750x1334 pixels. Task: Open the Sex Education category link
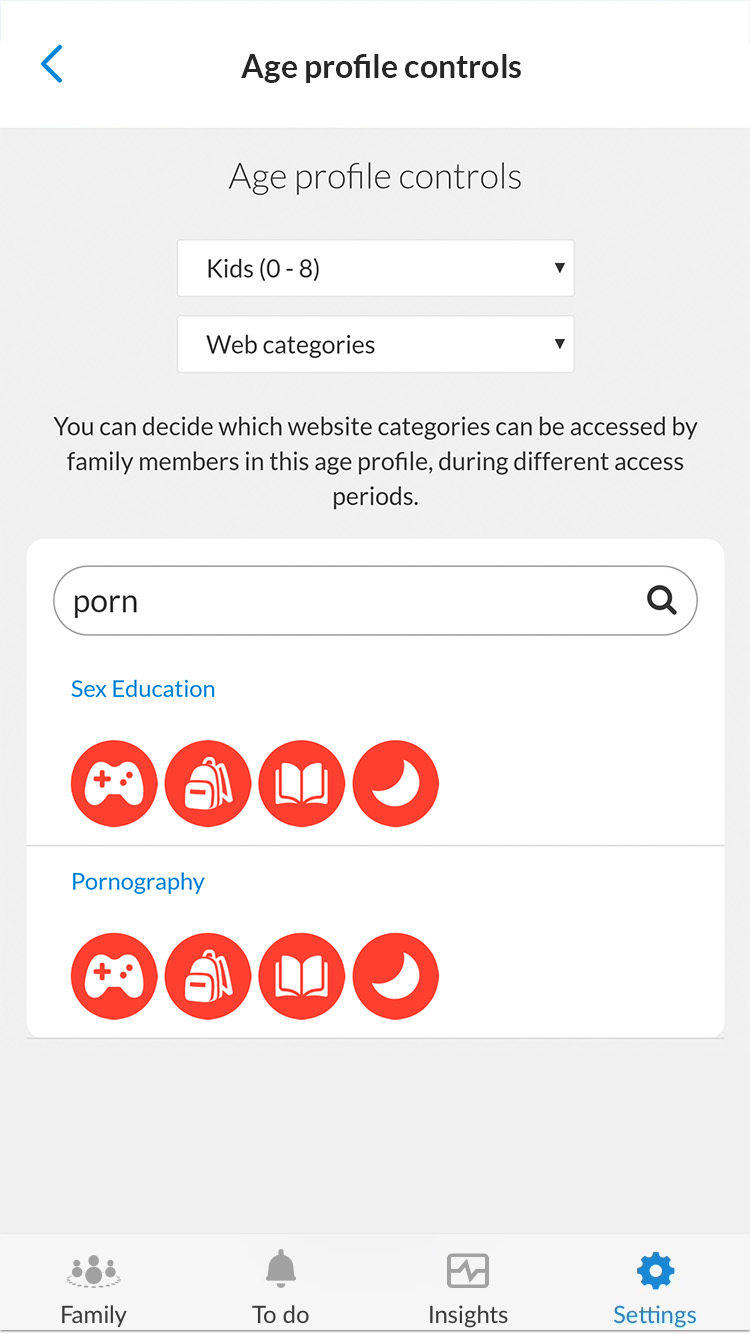pyautogui.click(x=143, y=689)
